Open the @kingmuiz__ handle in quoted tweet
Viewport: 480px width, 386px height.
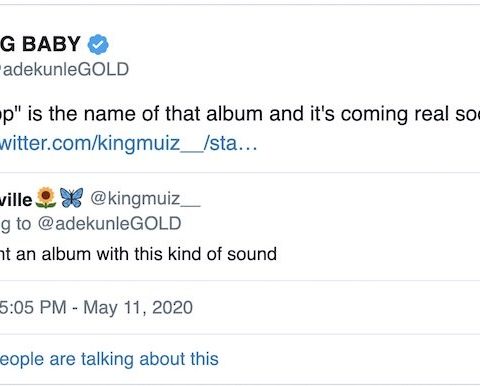tap(146, 198)
